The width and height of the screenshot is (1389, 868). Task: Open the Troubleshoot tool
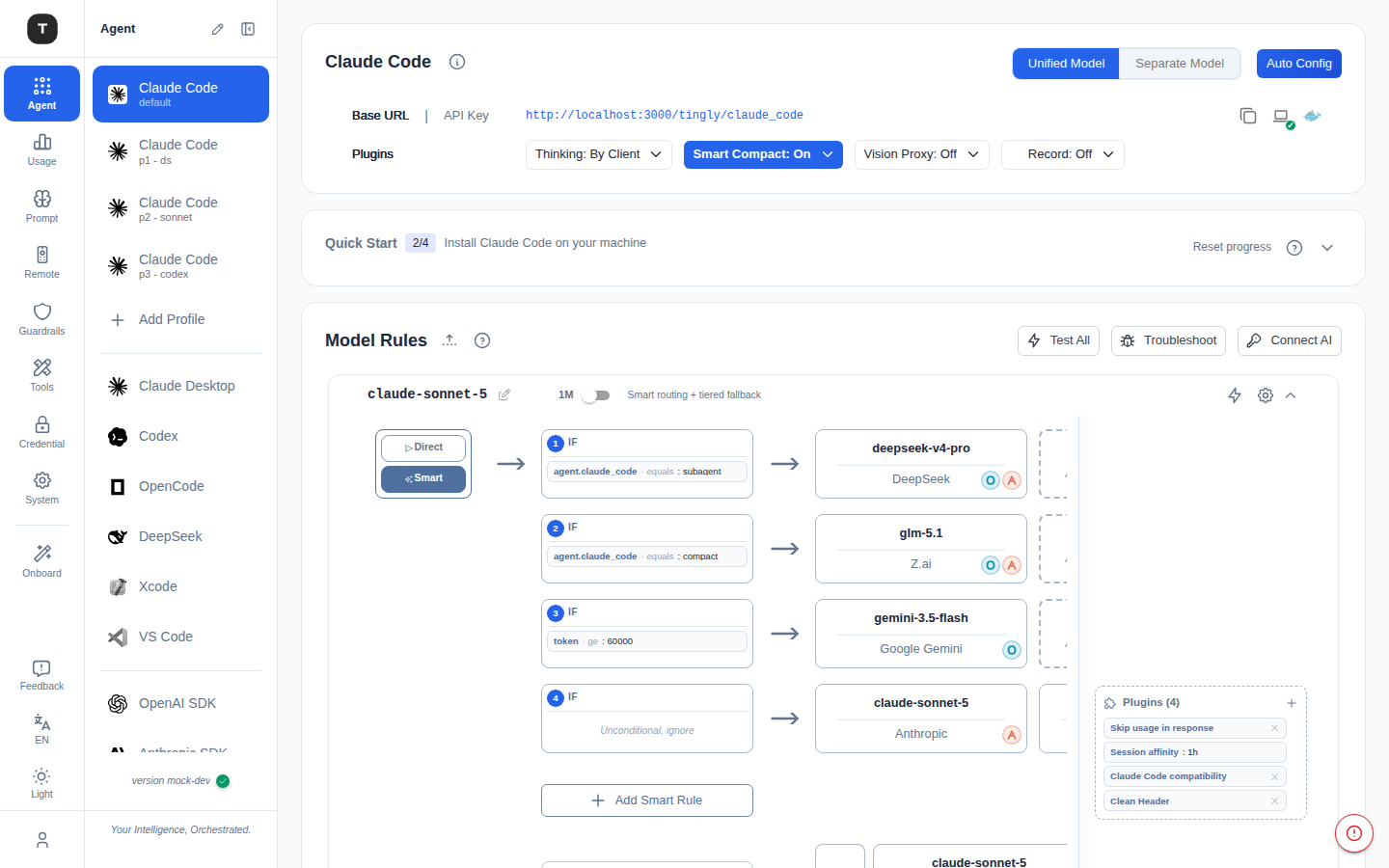pyautogui.click(x=1168, y=340)
